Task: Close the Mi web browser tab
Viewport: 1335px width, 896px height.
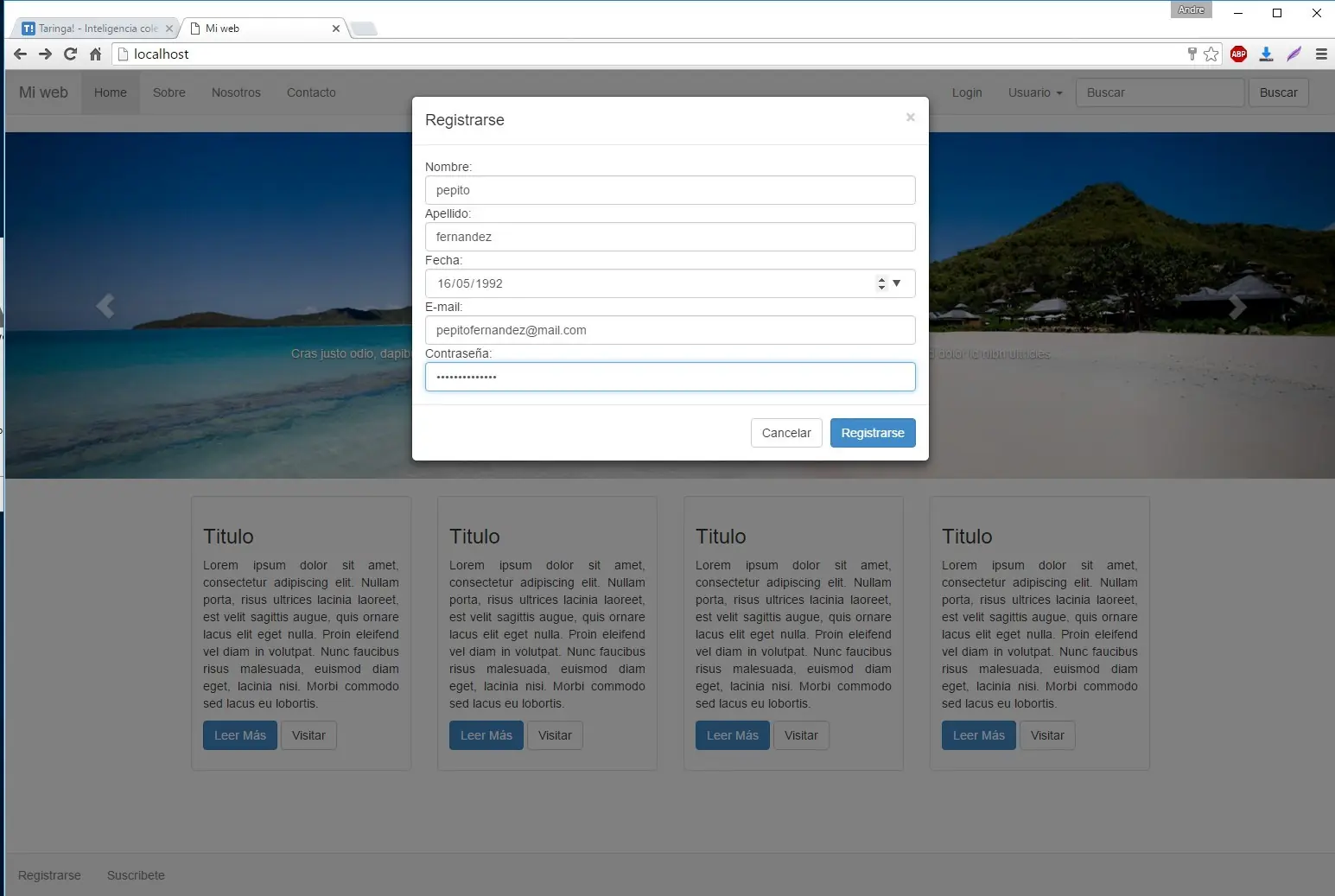Action: [x=336, y=29]
